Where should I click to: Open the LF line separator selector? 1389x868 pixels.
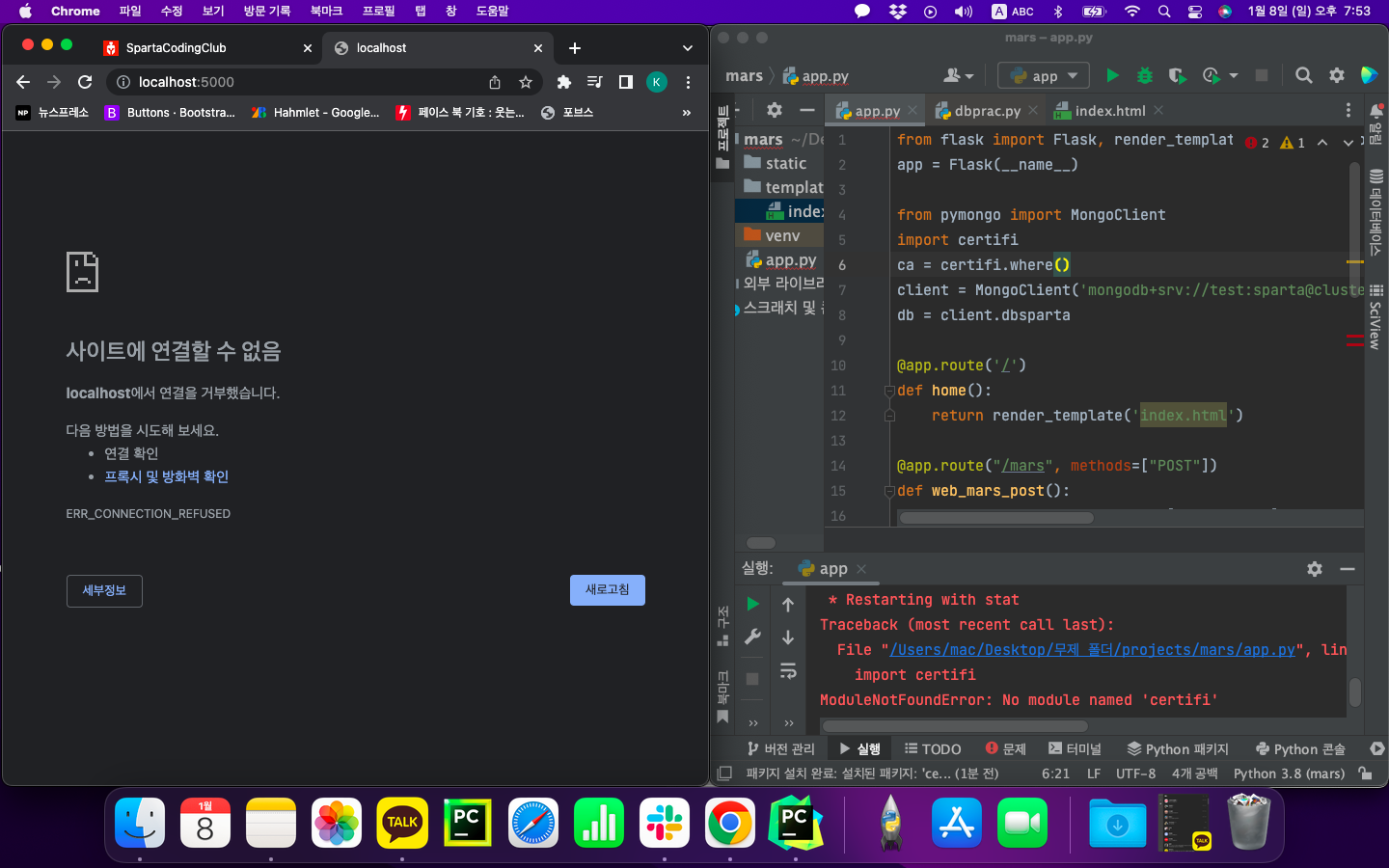point(1094,773)
